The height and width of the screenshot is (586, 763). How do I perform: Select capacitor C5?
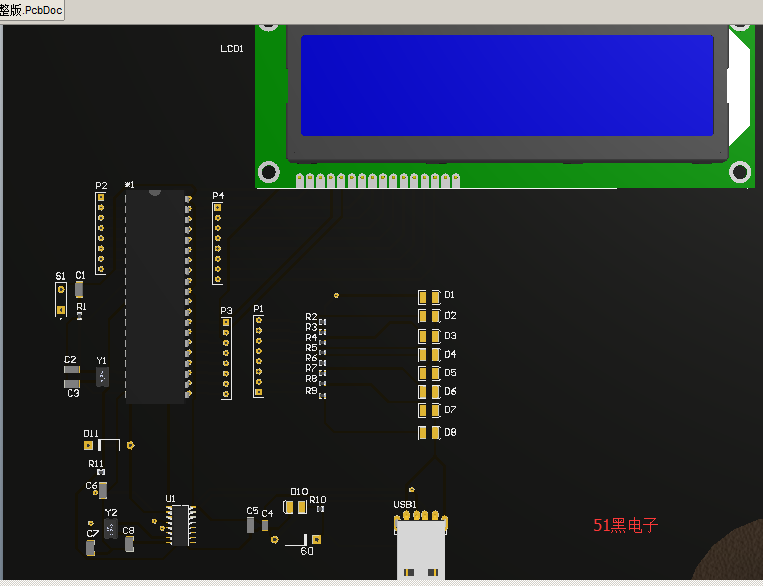(x=250, y=525)
